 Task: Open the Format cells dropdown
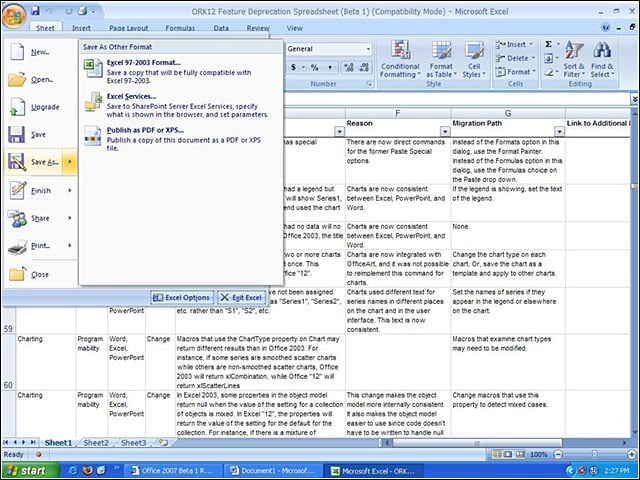(515, 72)
